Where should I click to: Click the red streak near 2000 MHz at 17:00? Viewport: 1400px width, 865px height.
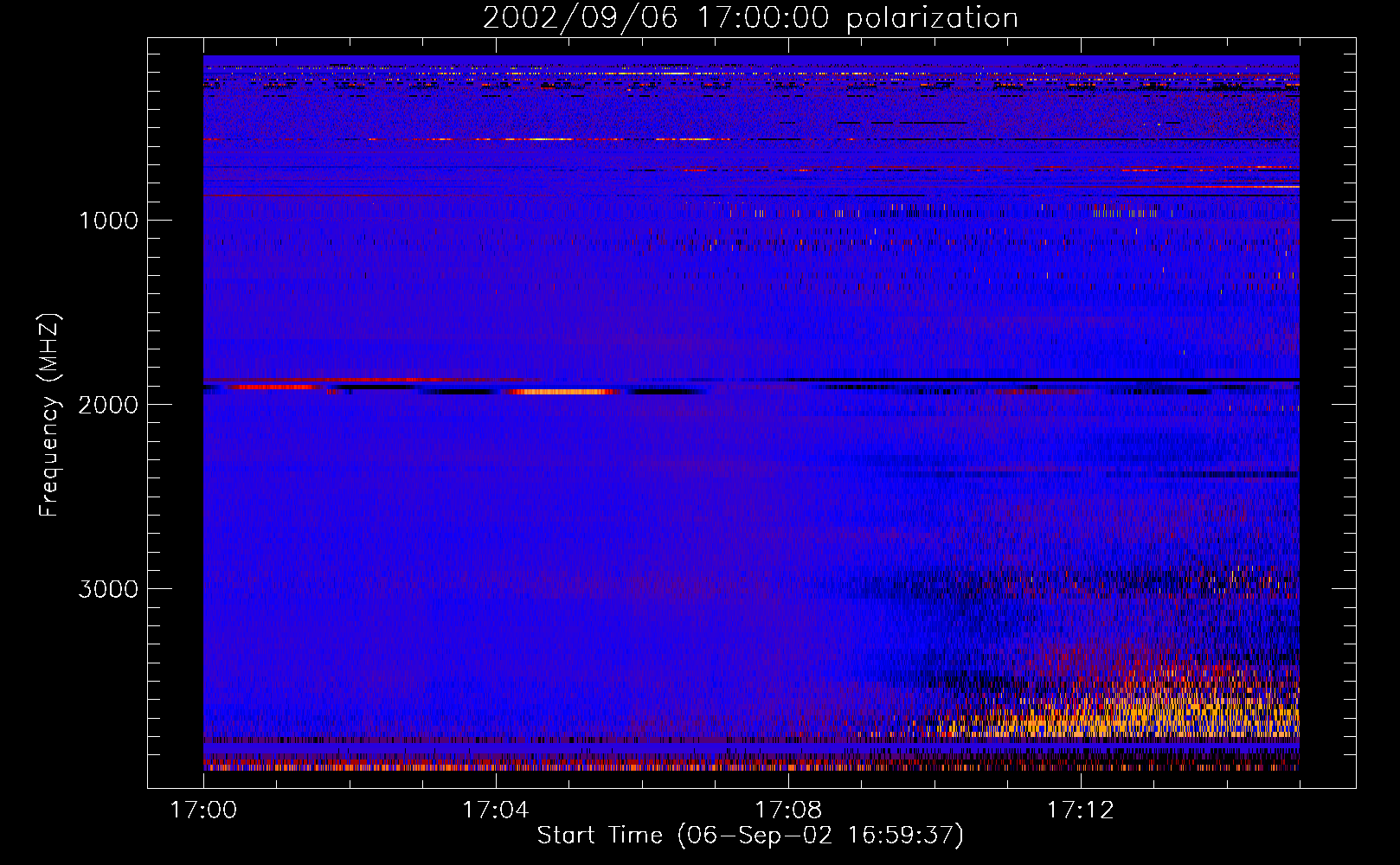(x=275, y=387)
